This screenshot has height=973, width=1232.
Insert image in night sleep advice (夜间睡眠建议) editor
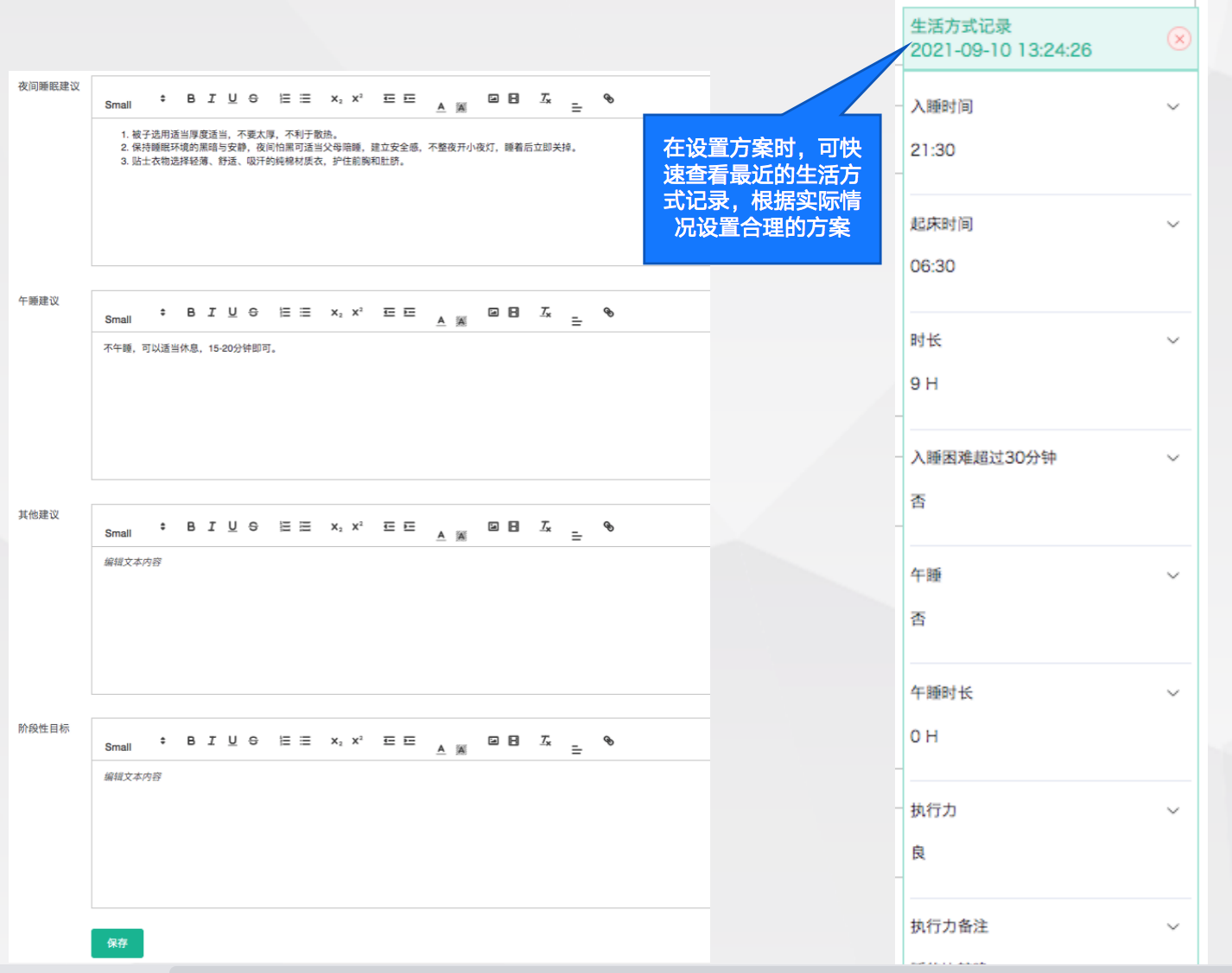[x=493, y=99]
